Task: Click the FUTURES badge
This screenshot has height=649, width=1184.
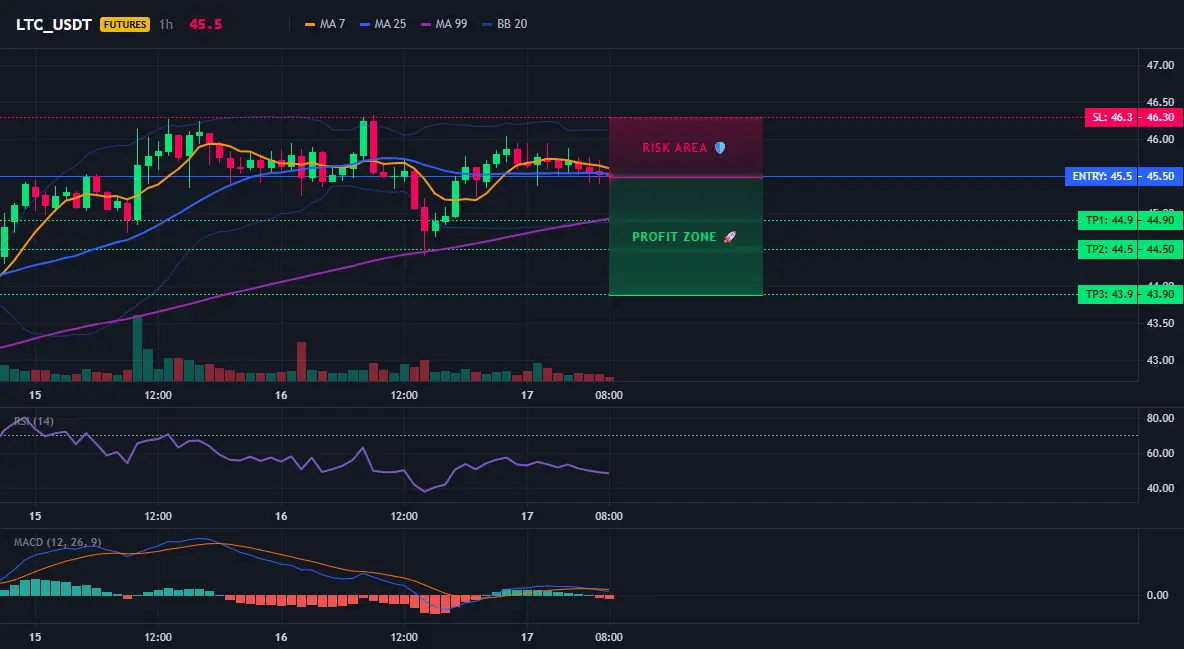Action: point(125,24)
